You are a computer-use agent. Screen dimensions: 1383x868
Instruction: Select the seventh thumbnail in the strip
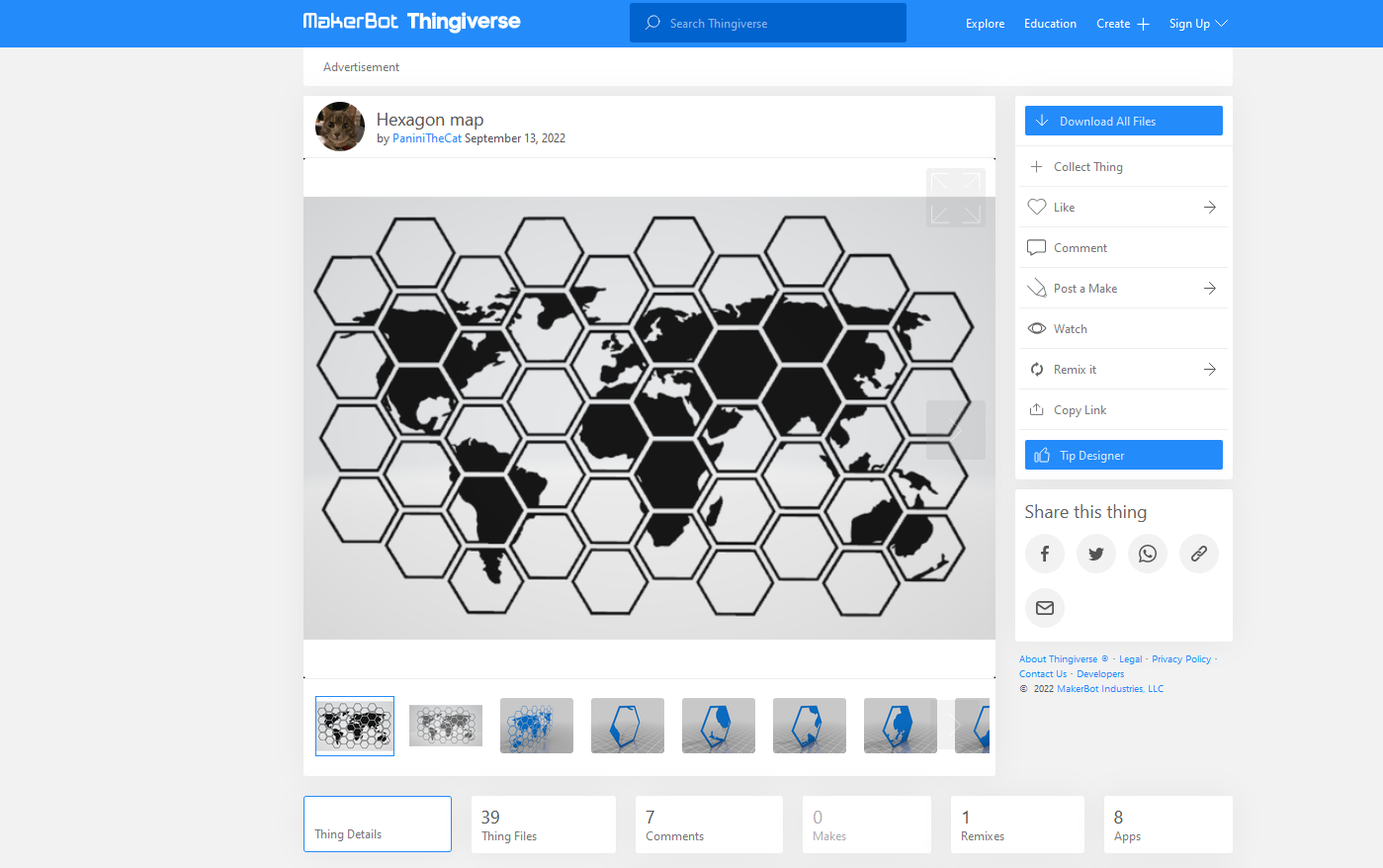(x=901, y=726)
